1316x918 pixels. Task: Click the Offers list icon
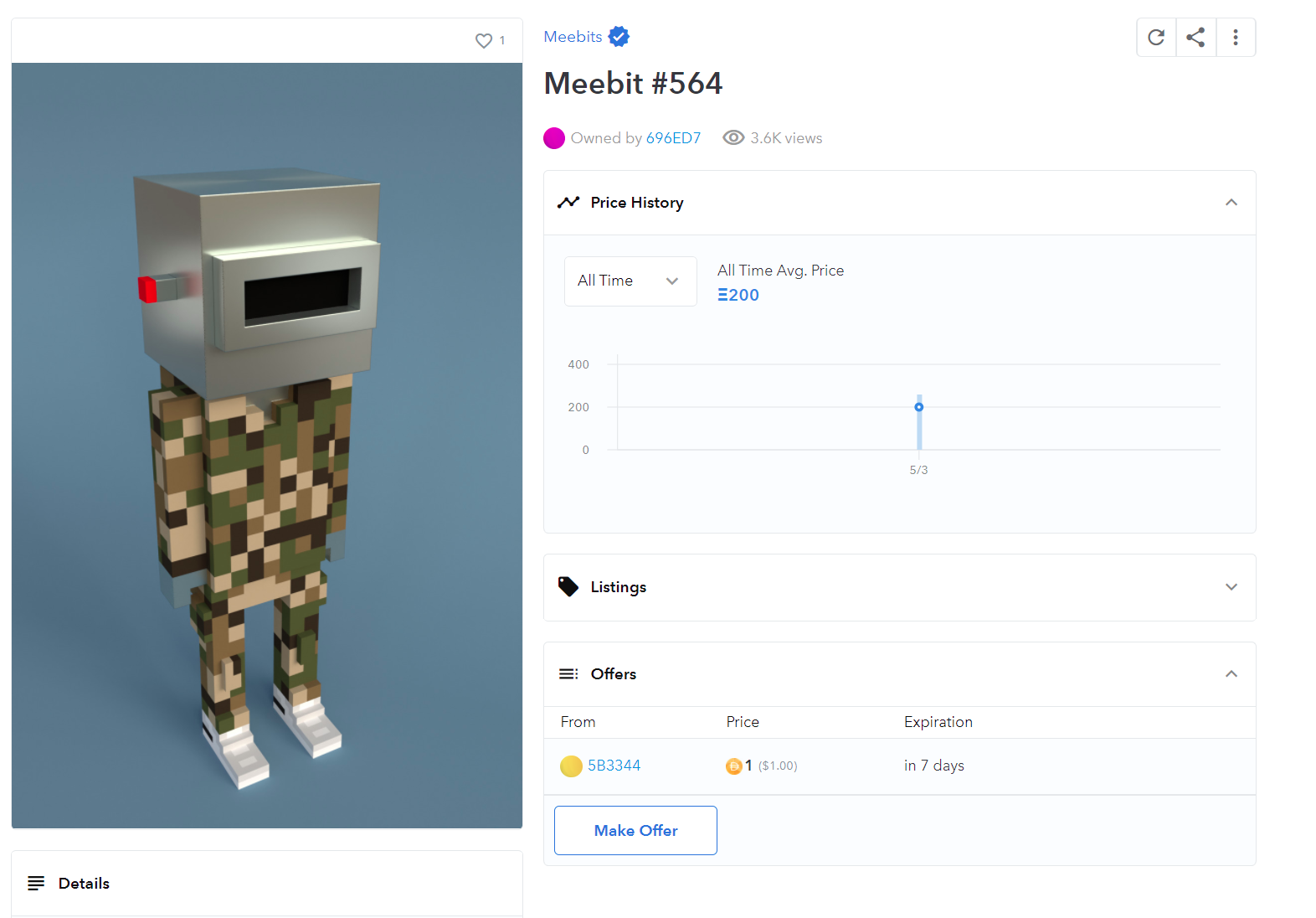point(568,674)
